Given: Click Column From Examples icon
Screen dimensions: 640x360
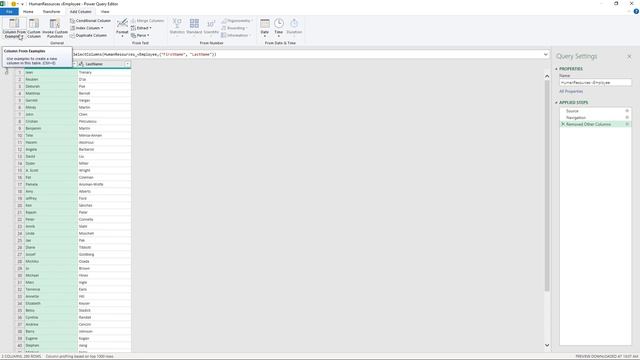Looking at the screenshot, I should 14,23.
